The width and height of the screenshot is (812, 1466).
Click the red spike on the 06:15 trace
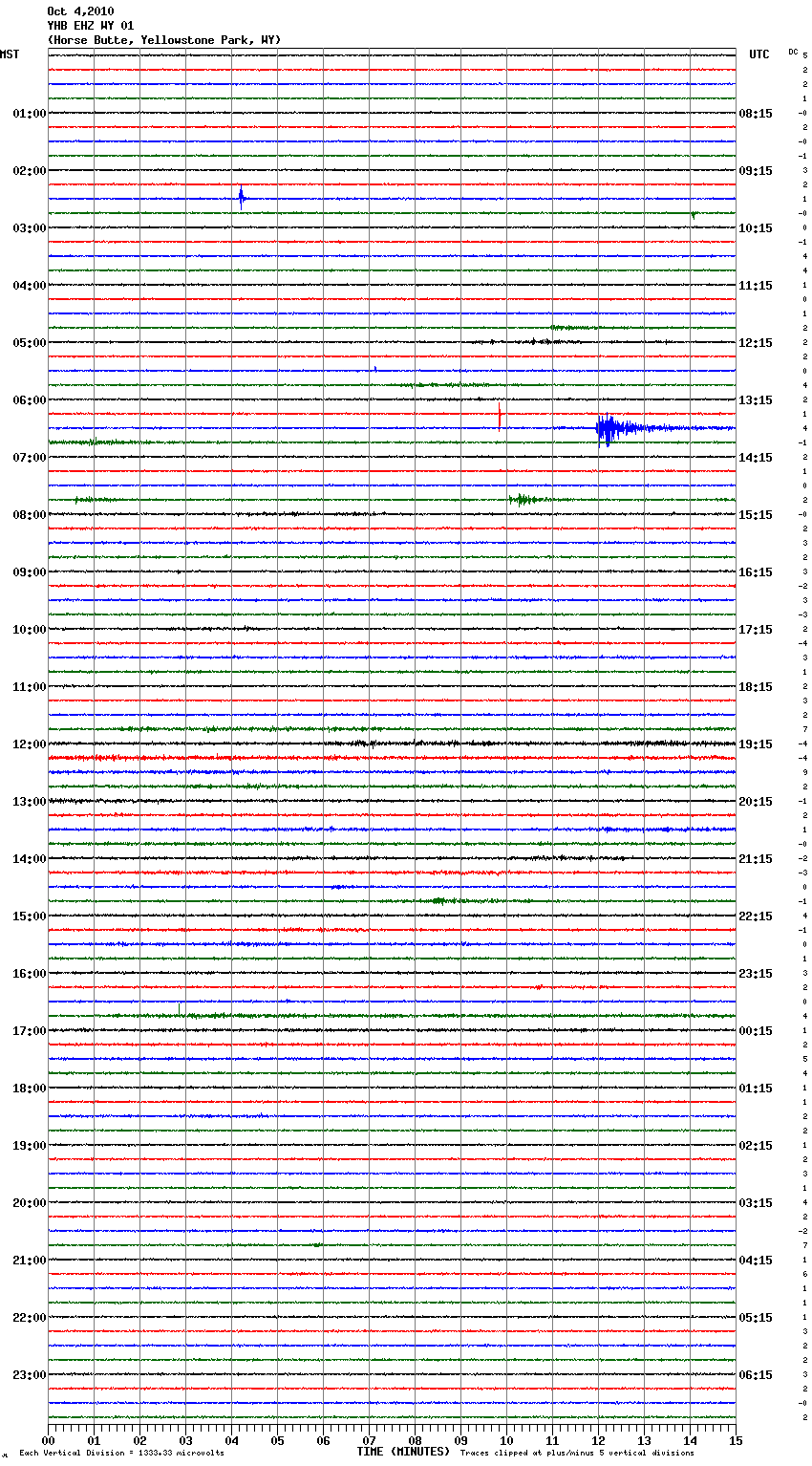(x=500, y=415)
